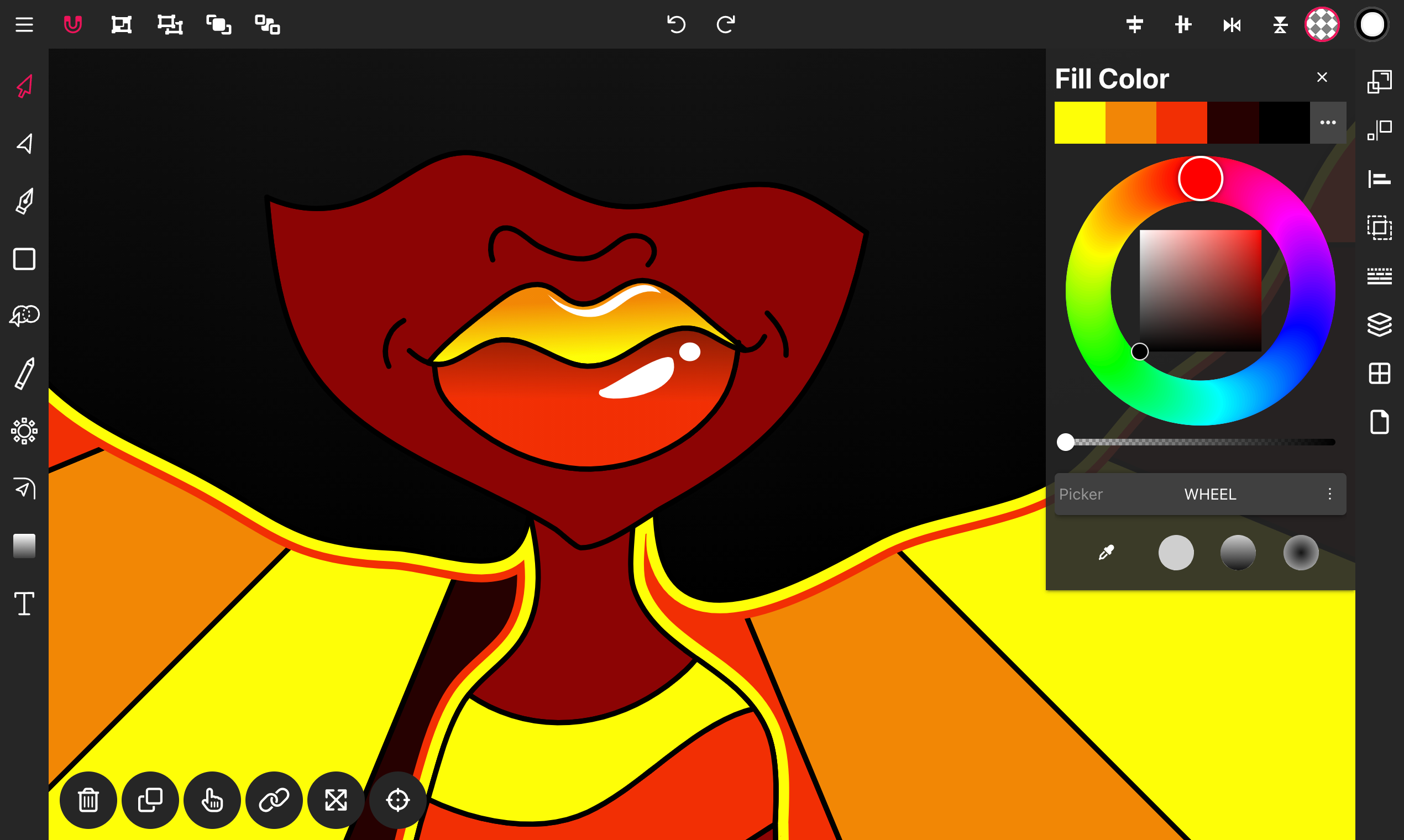The height and width of the screenshot is (840, 1404).
Task: Open the overflow menu next to WHEEL
Action: tap(1330, 494)
